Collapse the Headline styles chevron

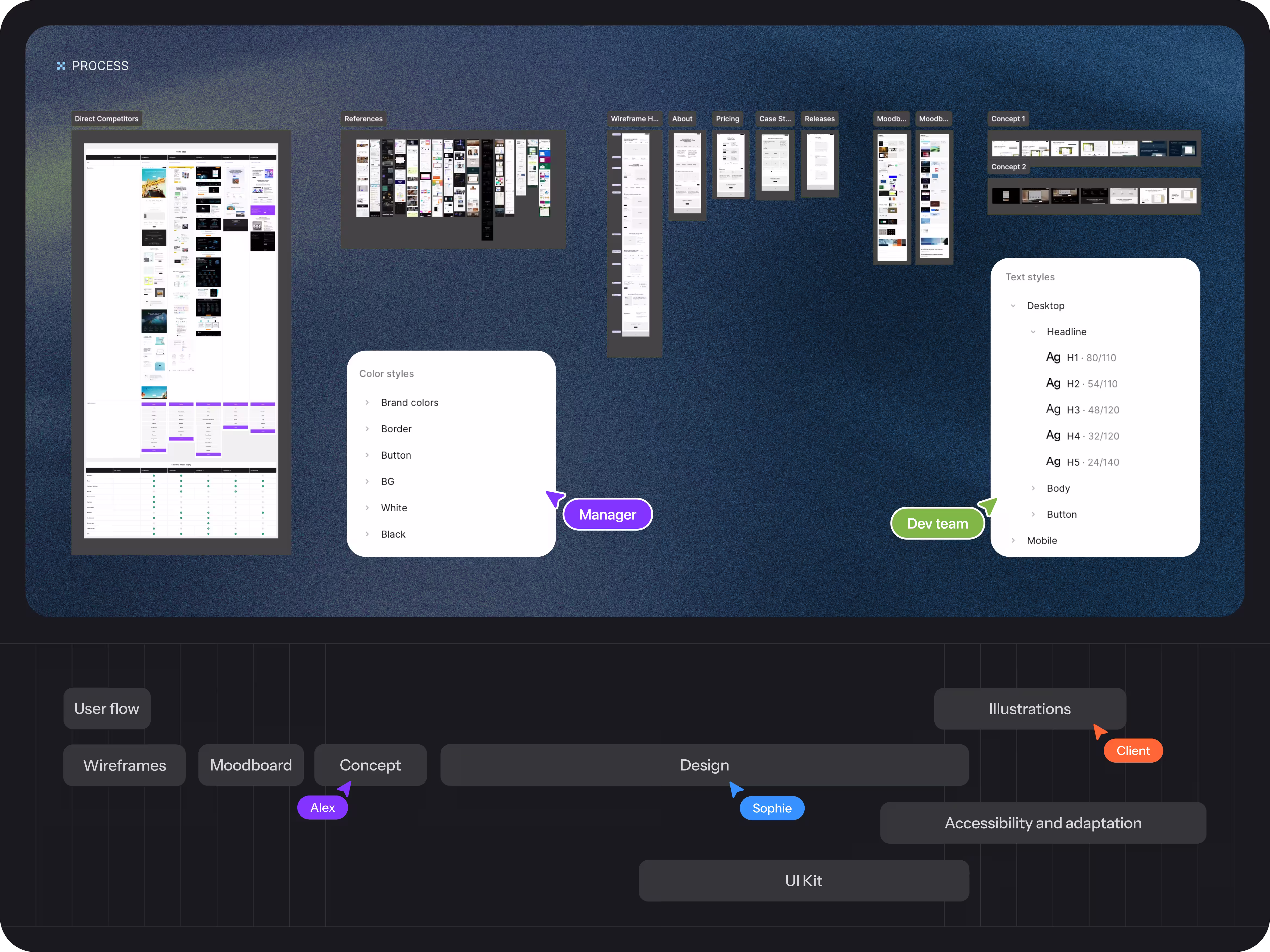(x=1033, y=332)
